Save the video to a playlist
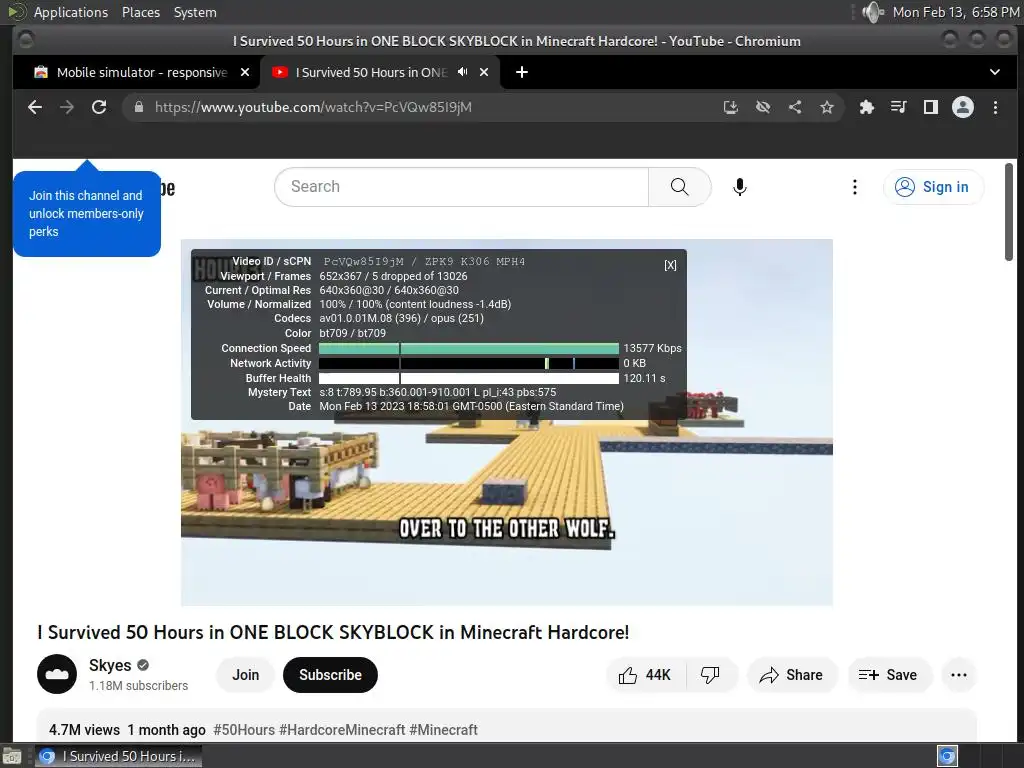 click(888, 675)
